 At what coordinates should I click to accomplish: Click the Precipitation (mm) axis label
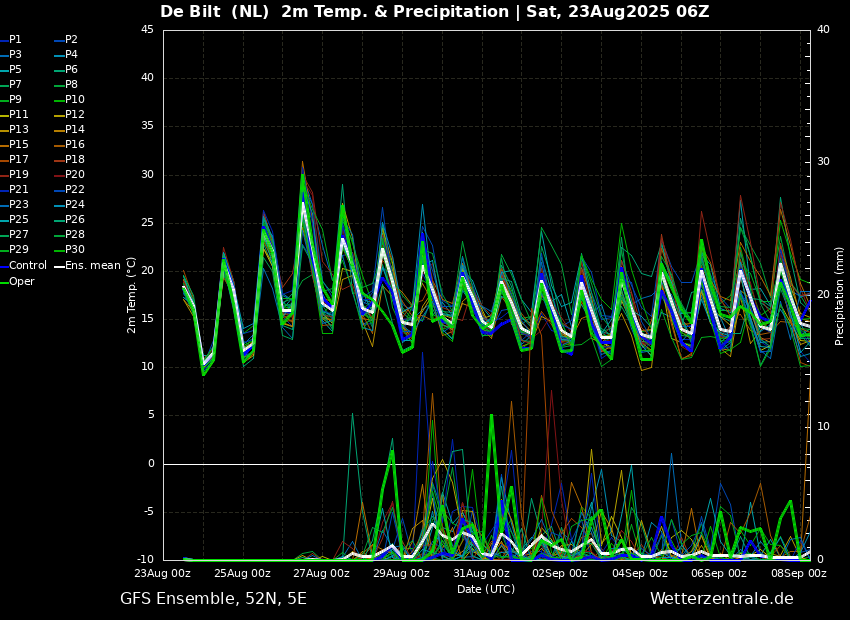click(x=840, y=296)
